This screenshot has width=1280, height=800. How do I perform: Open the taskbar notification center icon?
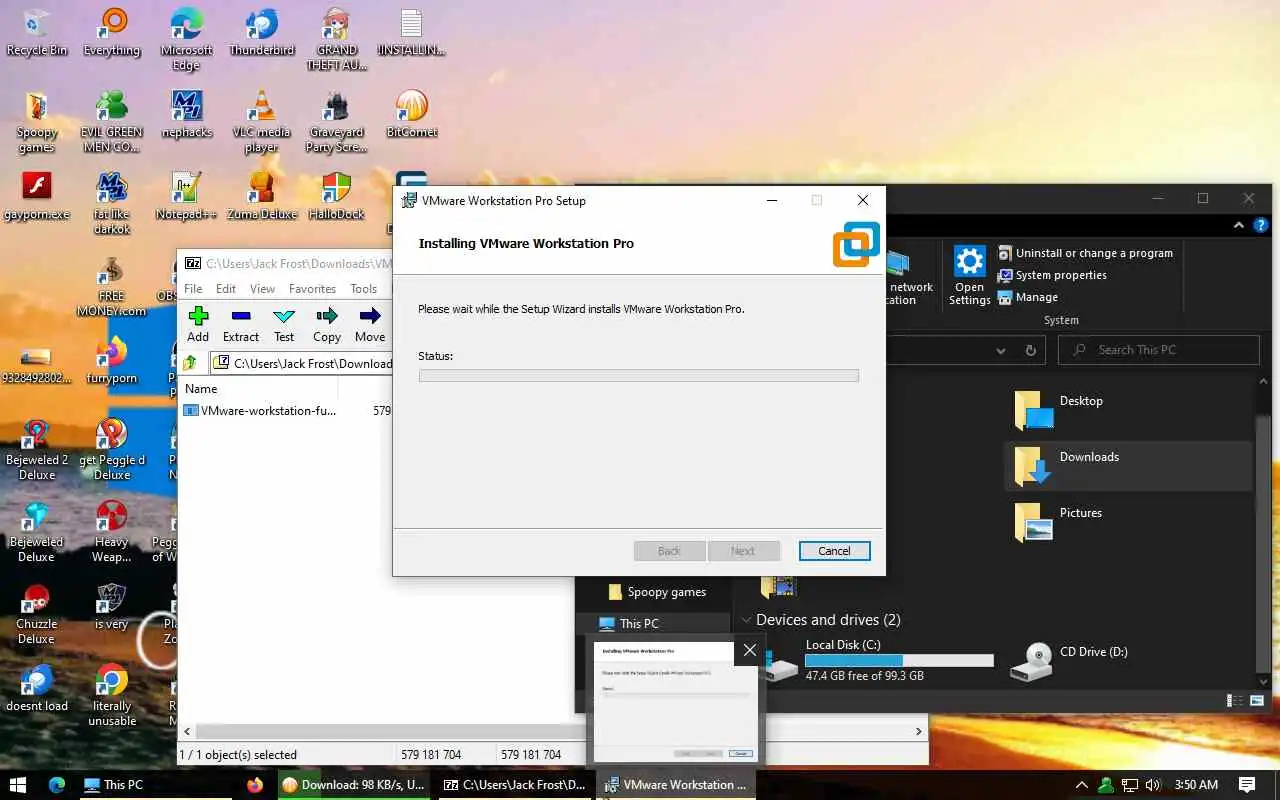click(x=1247, y=785)
